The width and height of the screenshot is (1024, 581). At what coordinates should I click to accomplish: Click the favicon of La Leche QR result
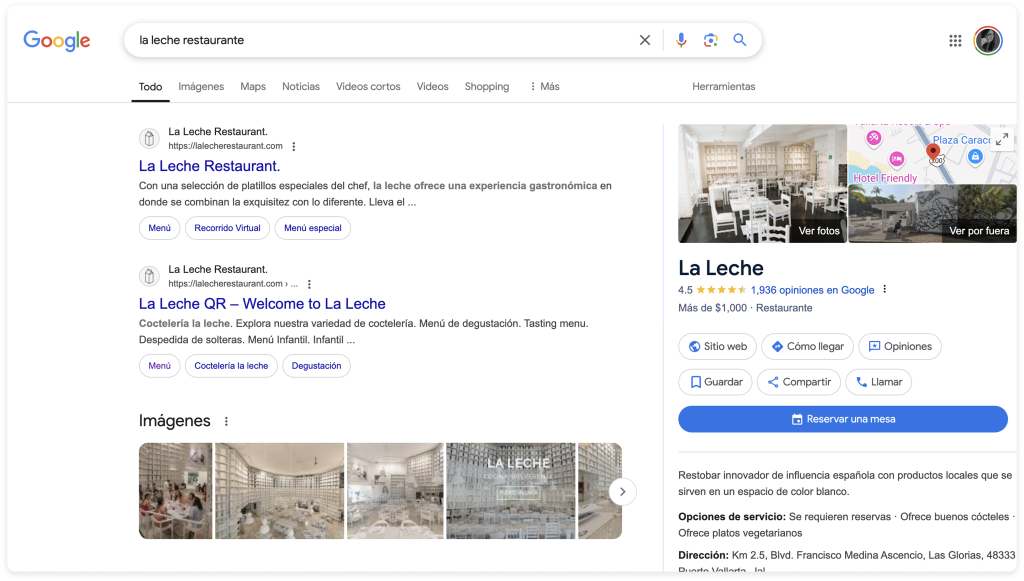pyautogui.click(x=150, y=276)
